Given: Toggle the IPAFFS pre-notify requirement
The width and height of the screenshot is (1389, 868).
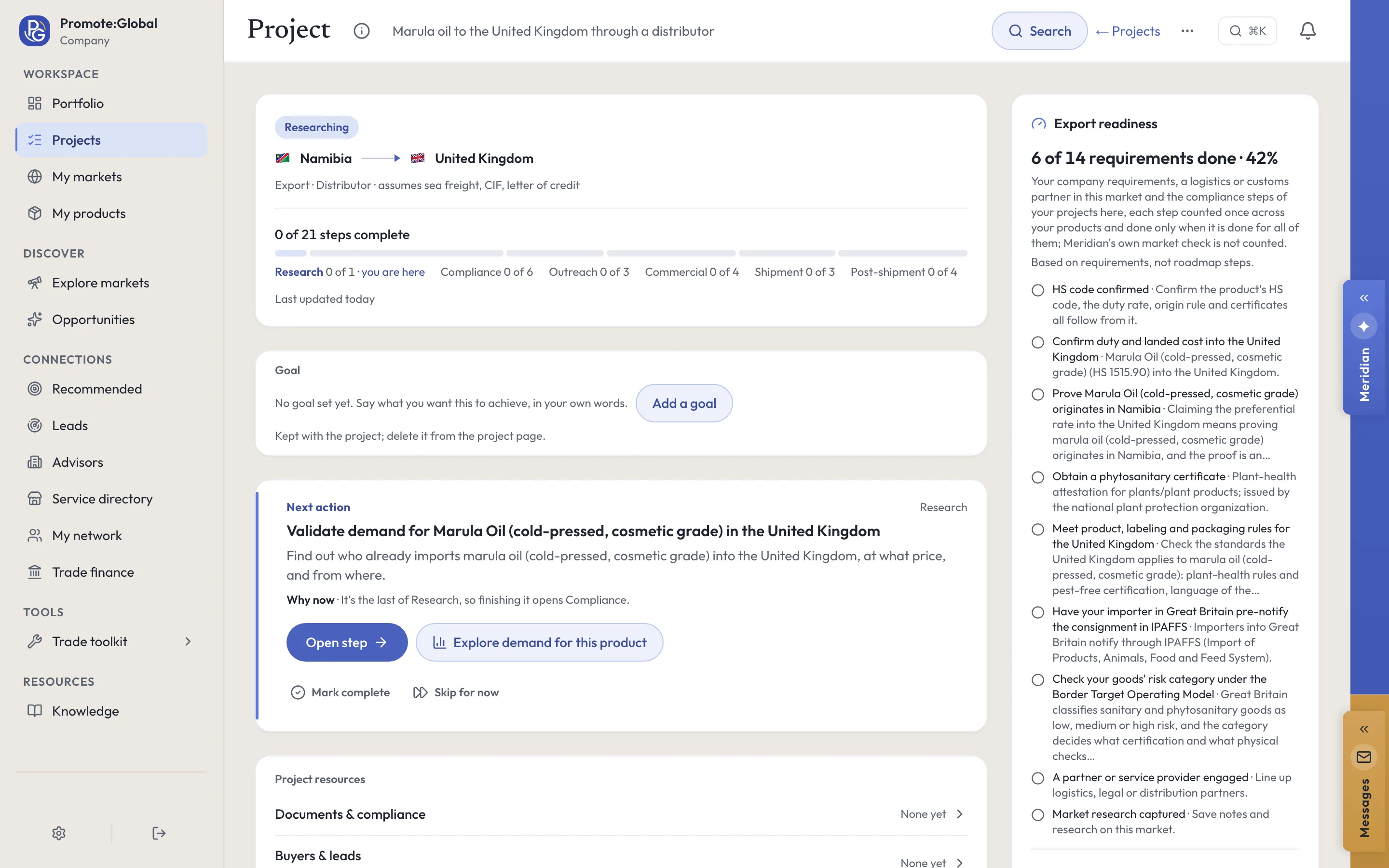Looking at the screenshot, I should coord(1037,612).
